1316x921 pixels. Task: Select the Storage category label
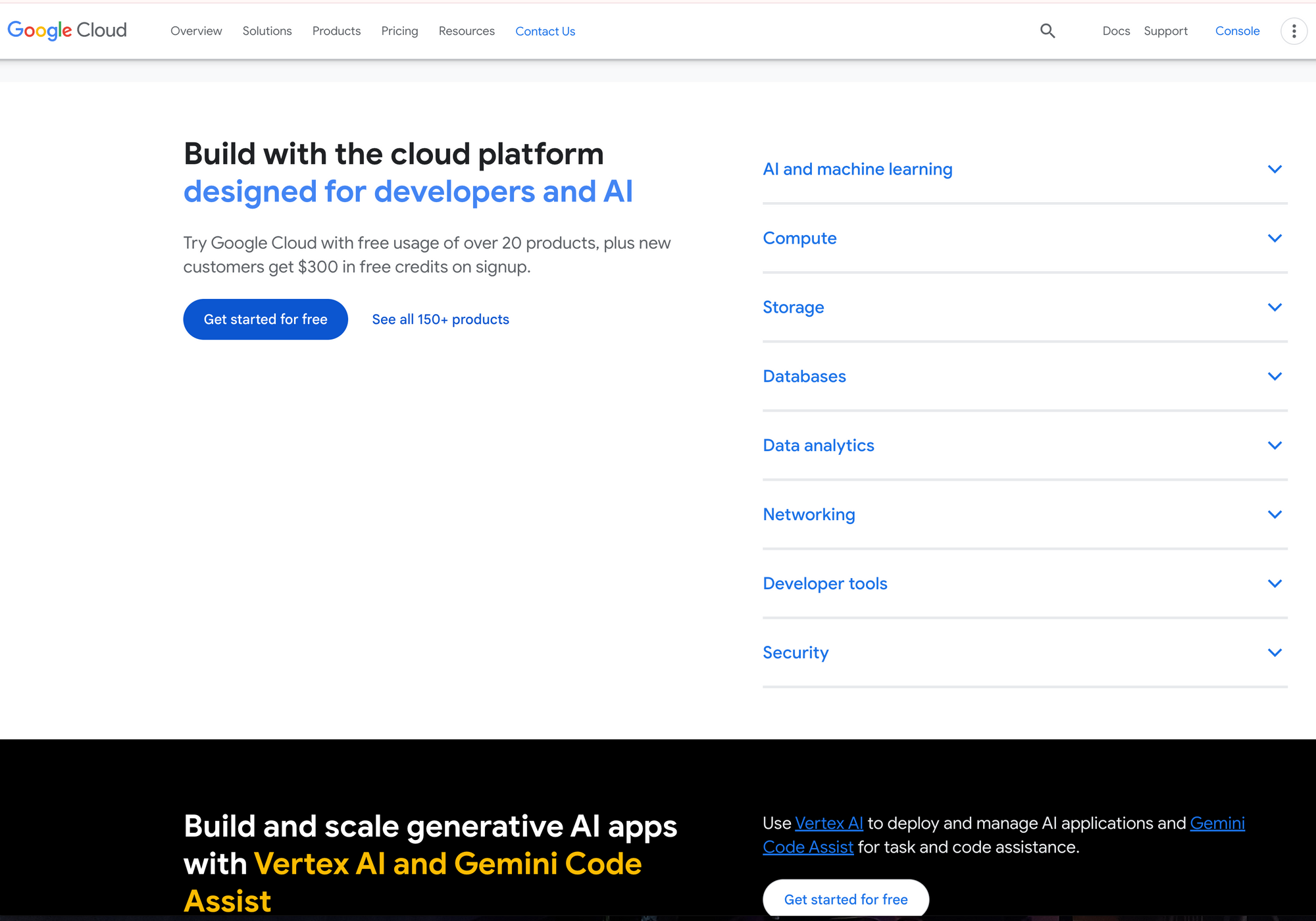tap(793, 307)
